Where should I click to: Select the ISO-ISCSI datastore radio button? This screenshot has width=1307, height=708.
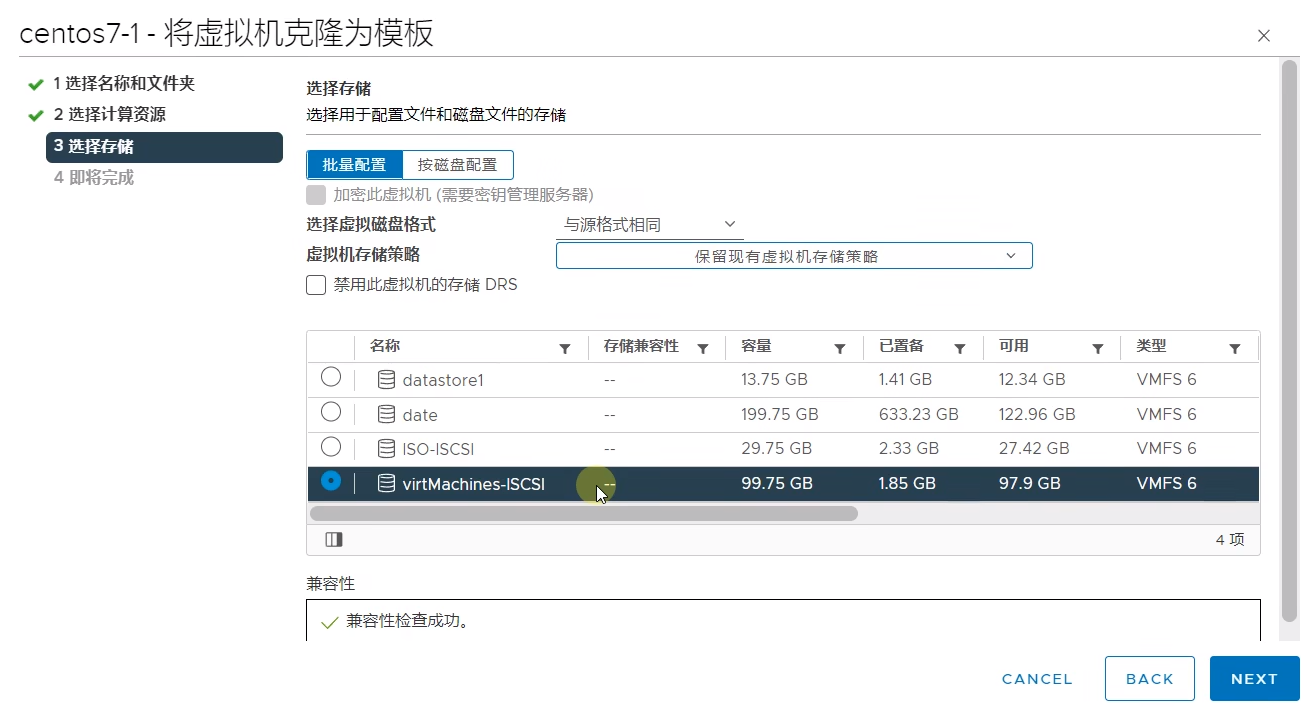[331, 448]
